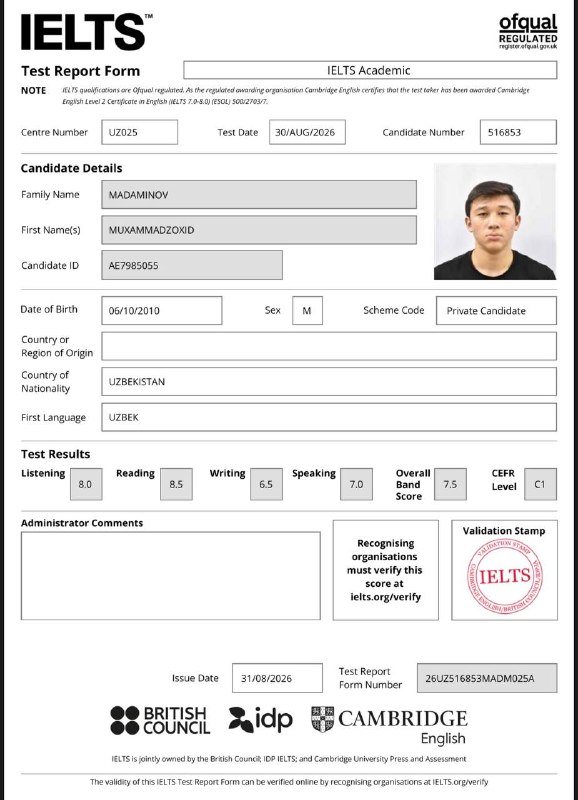
Task: Click the red IELTS validation stamp
Action: tap(505, 576)
